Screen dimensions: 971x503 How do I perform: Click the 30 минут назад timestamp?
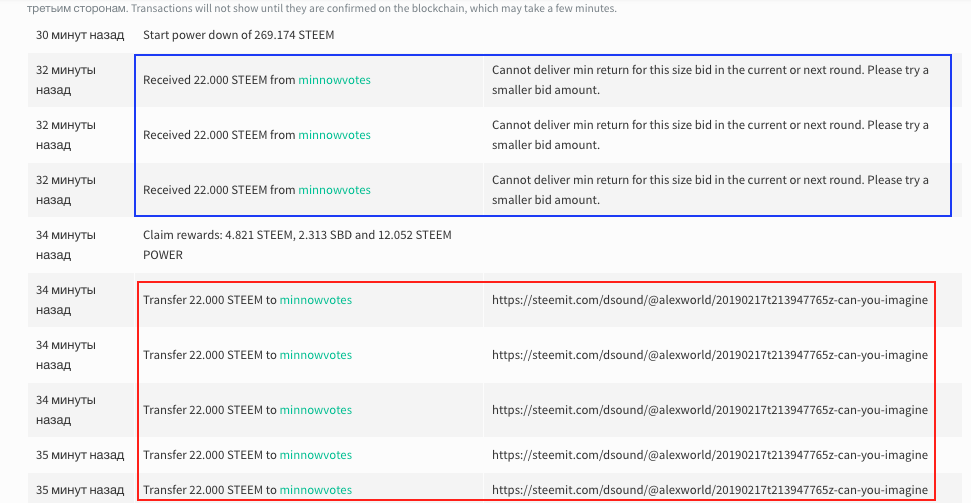tap(80, 35)
